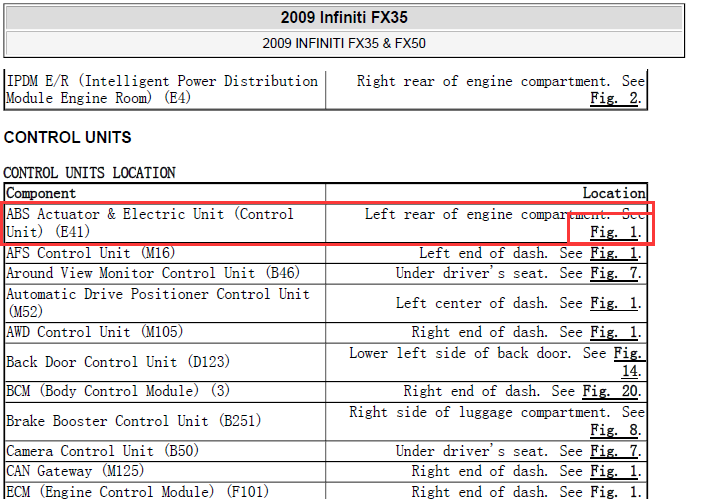The height and width of the screenshot is (499, 701).
Task: Open Fig. 1 link in AFS Control Unit row
Action: point(615,254)
